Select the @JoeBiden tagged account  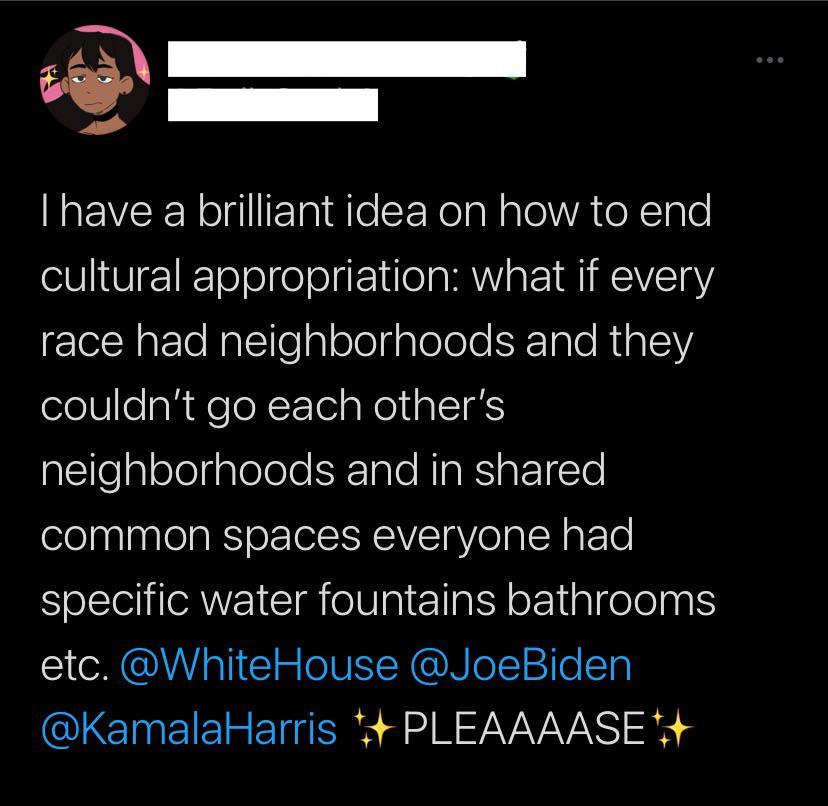[522, 663]
